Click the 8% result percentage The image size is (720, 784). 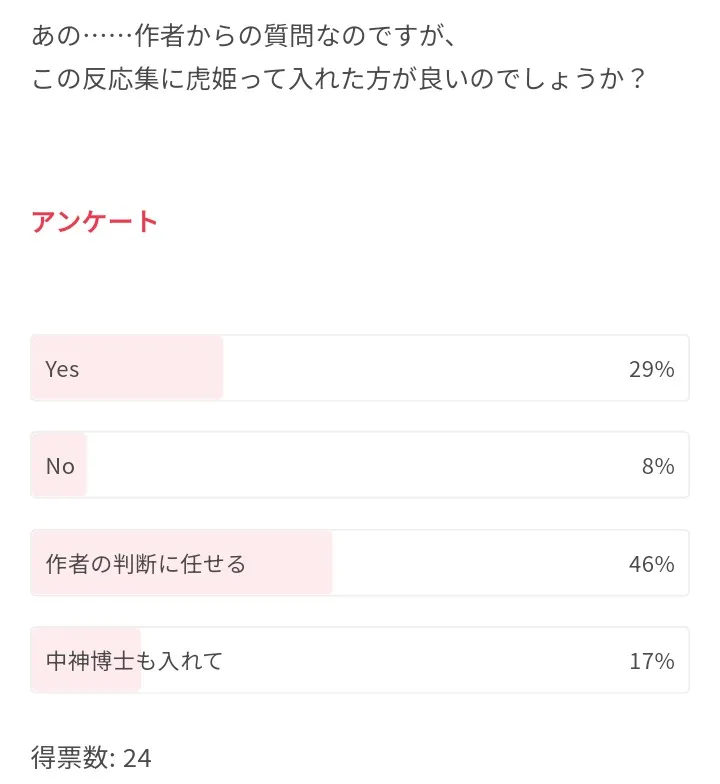click(x=658, y=466)
